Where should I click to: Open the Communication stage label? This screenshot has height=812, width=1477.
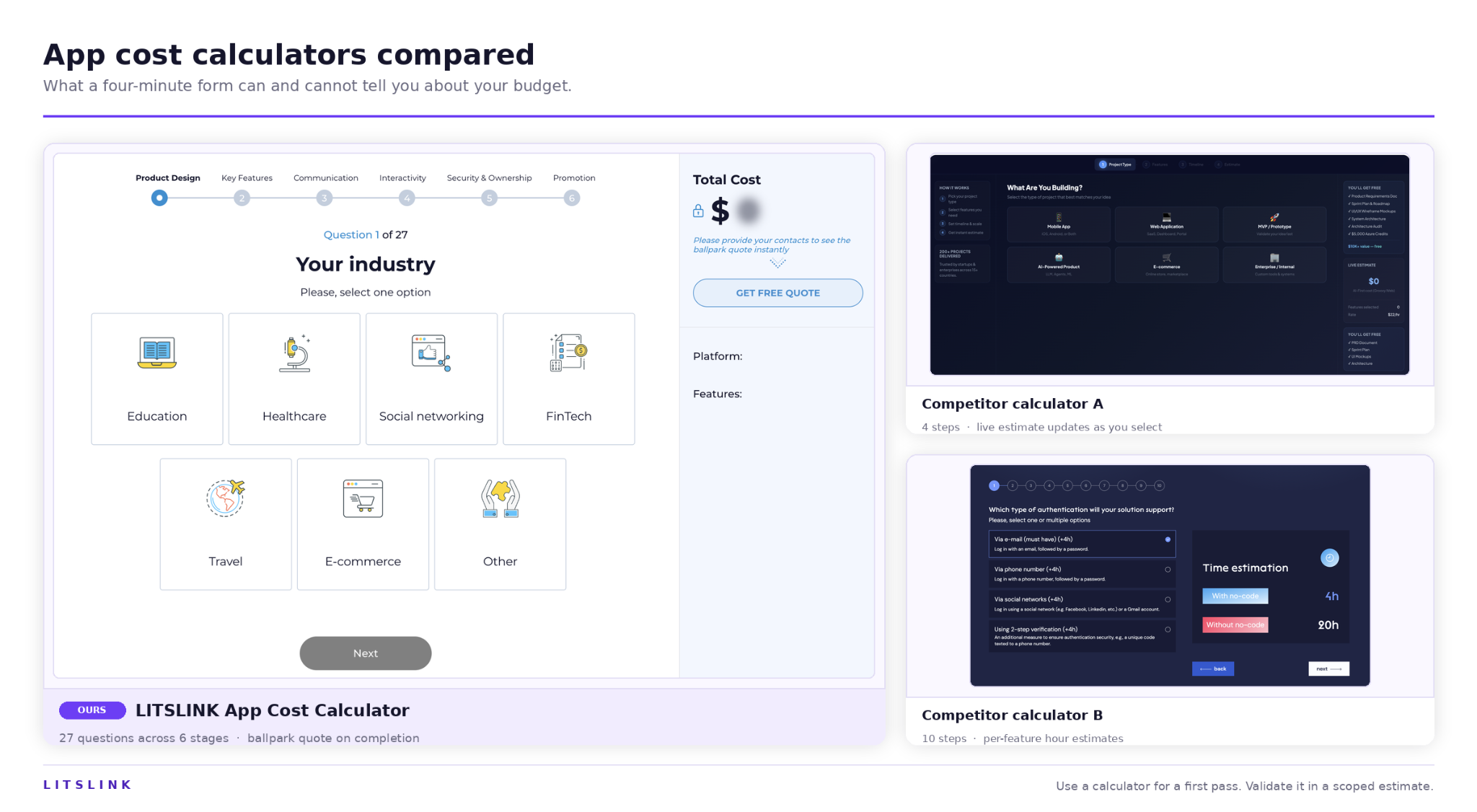[326, 177]
